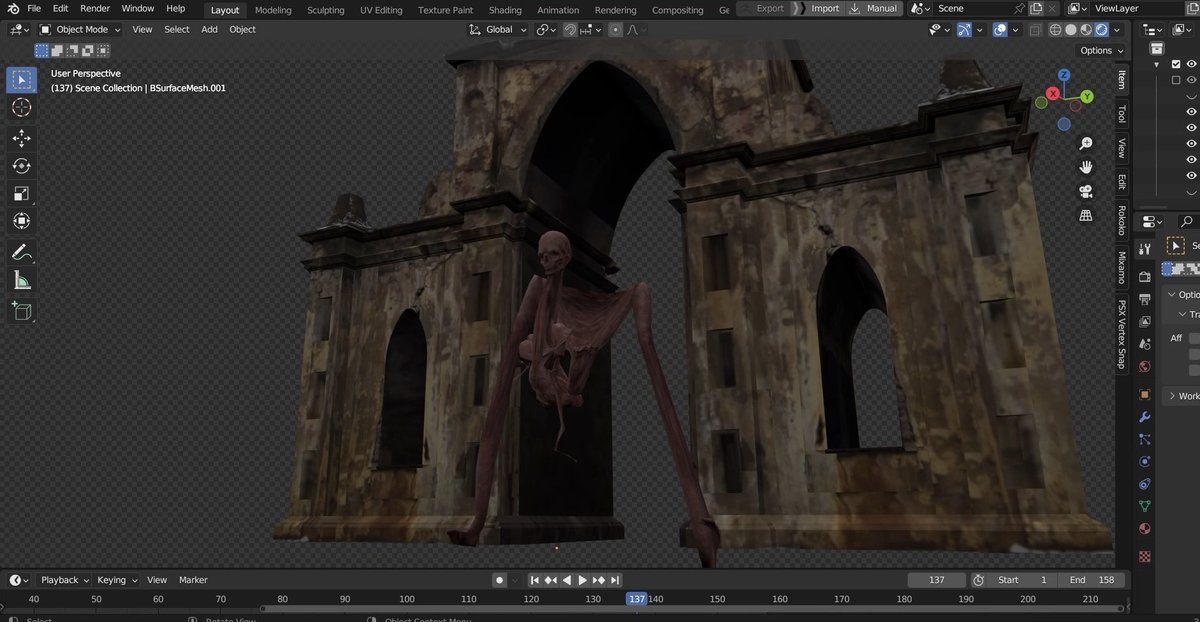Screen dimensions: 1200x622
Task: Switch to solid shading
Action: tap(1071, 29)
